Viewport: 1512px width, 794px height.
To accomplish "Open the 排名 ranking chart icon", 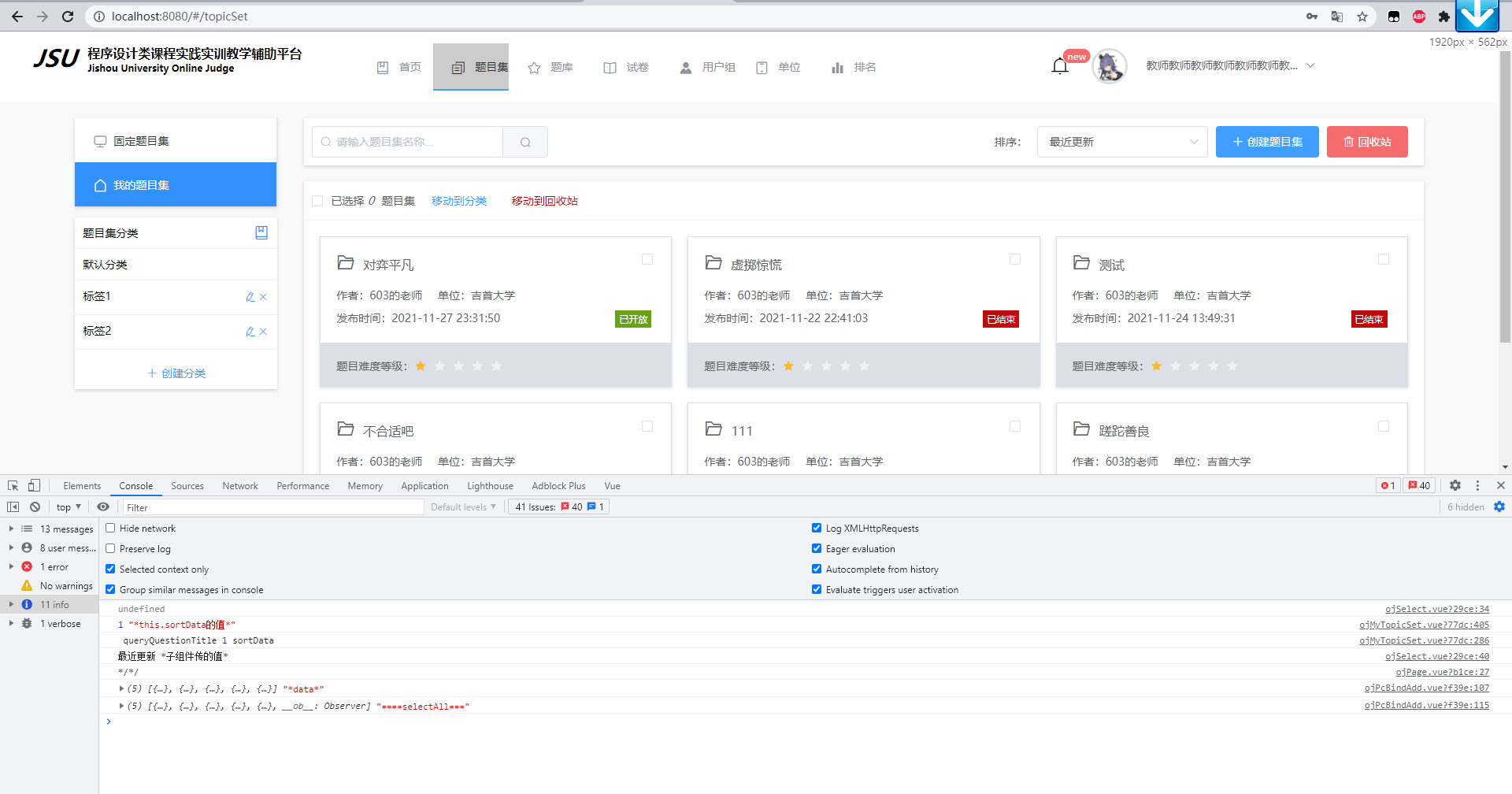I will (x=836, y=67).
